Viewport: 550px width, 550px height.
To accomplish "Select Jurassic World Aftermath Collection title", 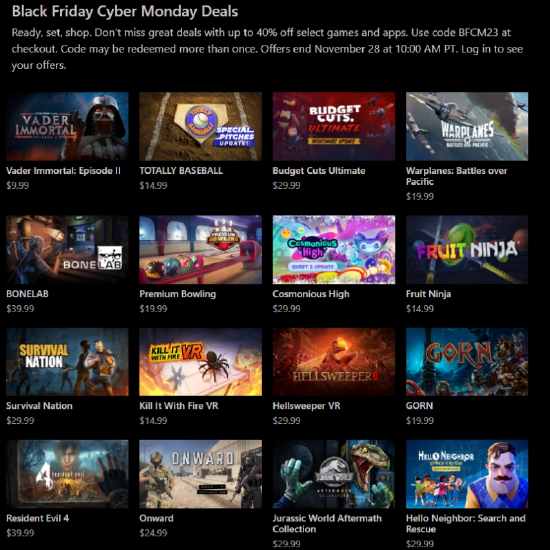I will point(327,523).
